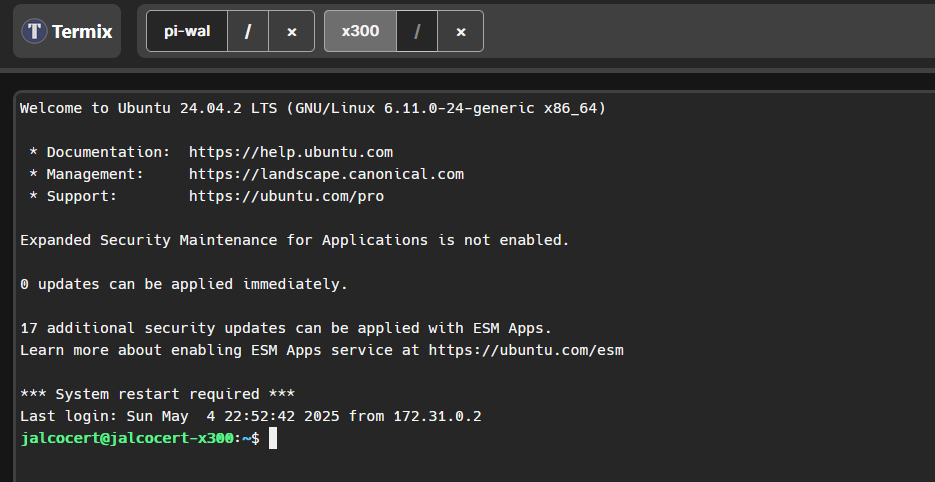This screenshot has width=935, height=482.
Task: Open https://ubuntu.com/esm link
Action: (526, 350)
